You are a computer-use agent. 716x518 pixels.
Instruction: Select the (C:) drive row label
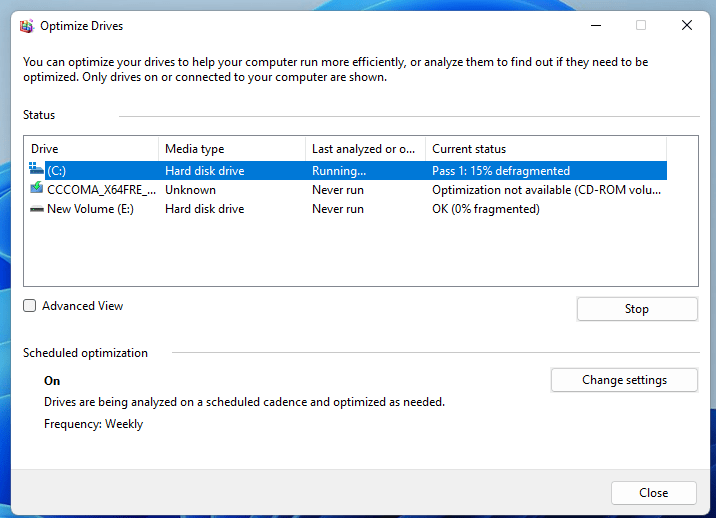coord(57,171)
